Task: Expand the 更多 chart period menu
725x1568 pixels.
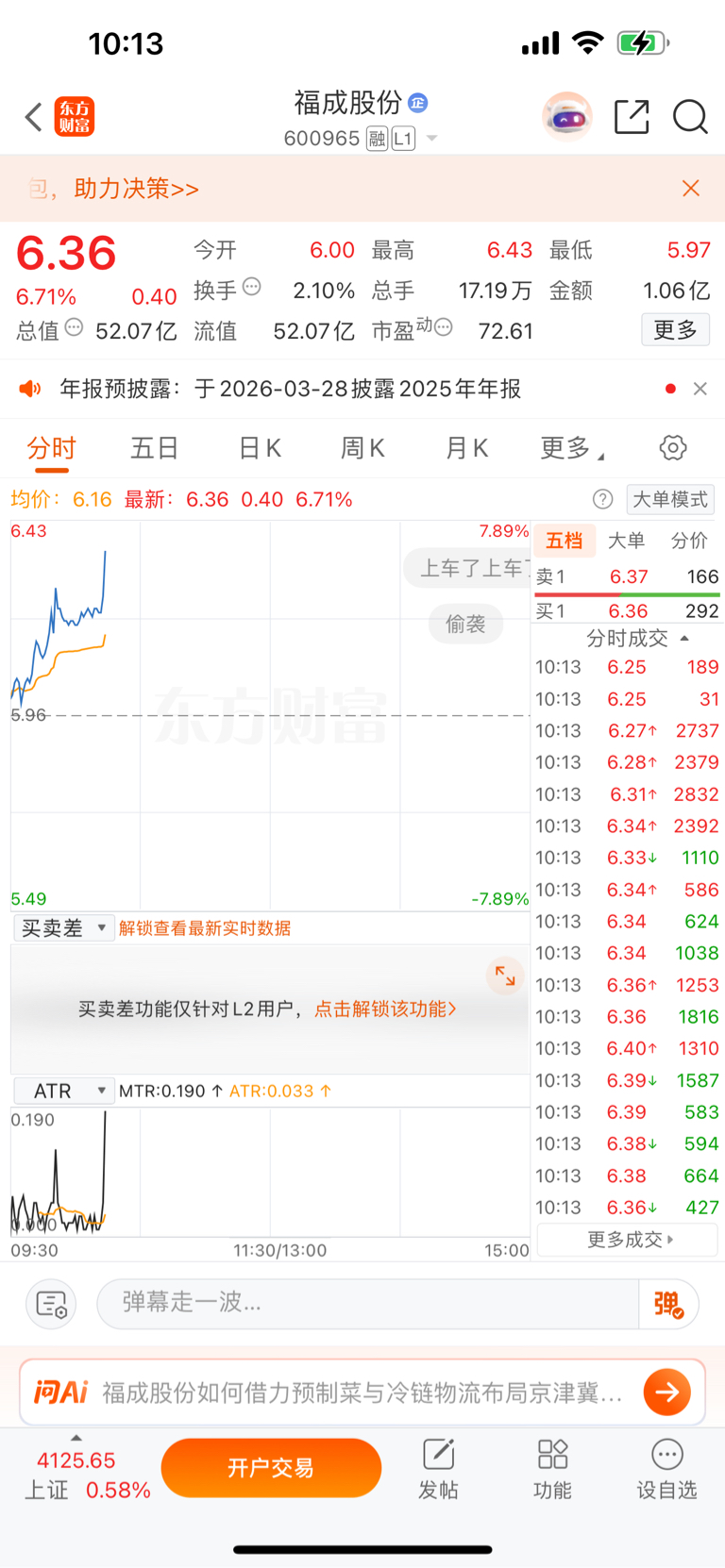Action: [571, 448]
